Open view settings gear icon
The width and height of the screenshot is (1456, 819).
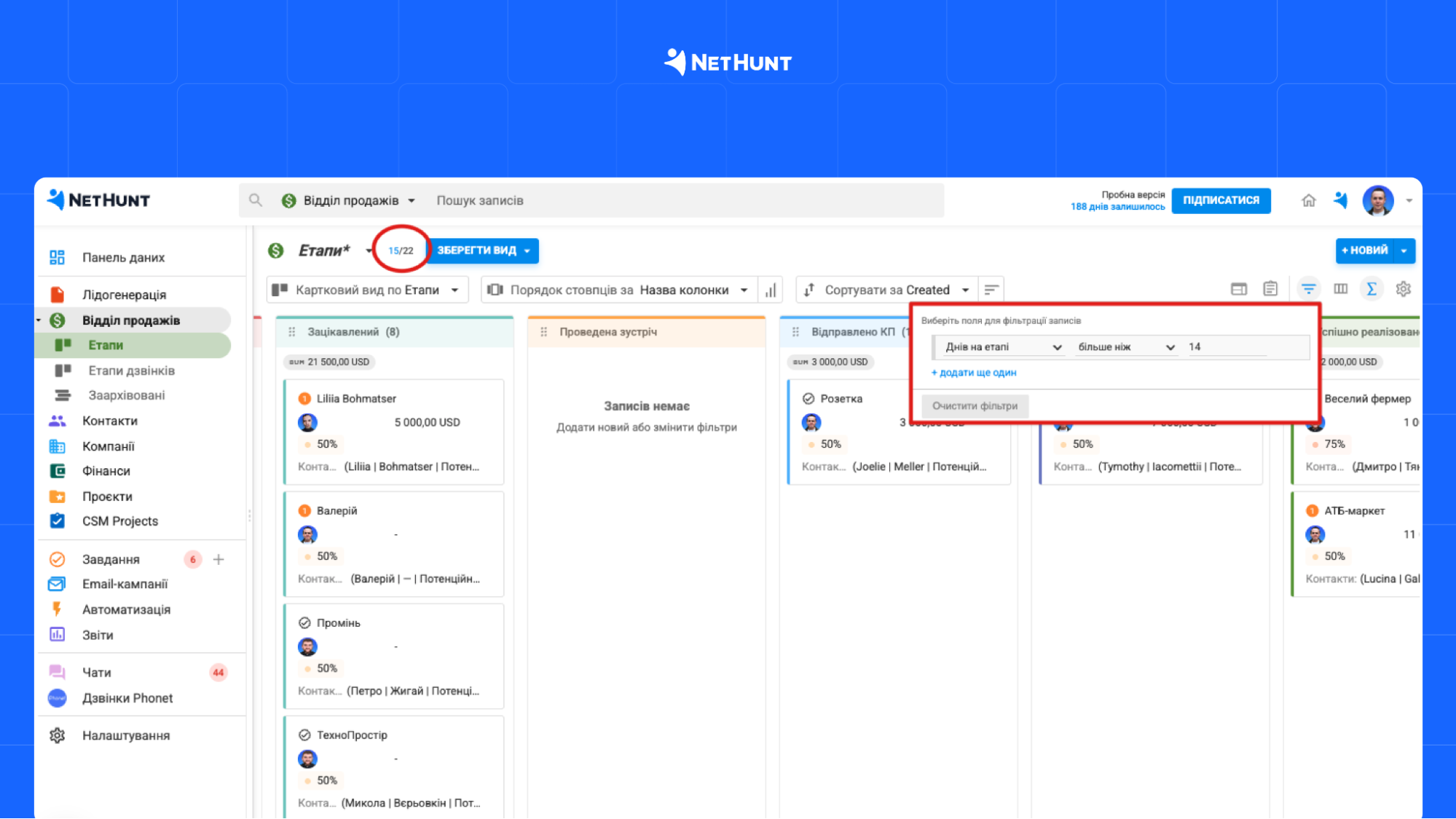coord(1404,289)
